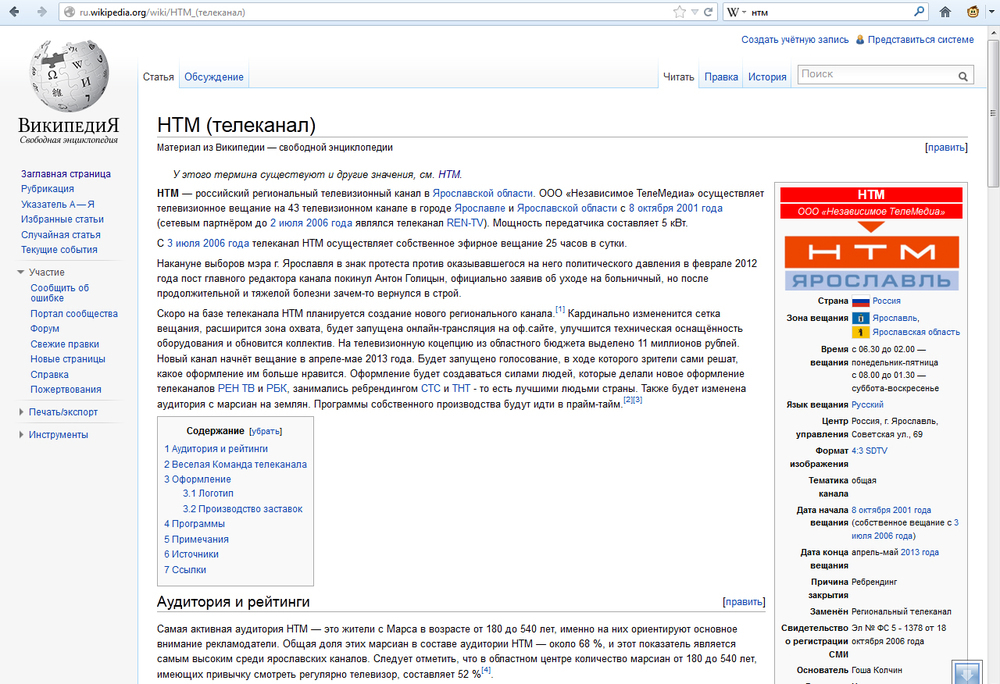Open Случайная статья in the sidebar

pos(61,235)
